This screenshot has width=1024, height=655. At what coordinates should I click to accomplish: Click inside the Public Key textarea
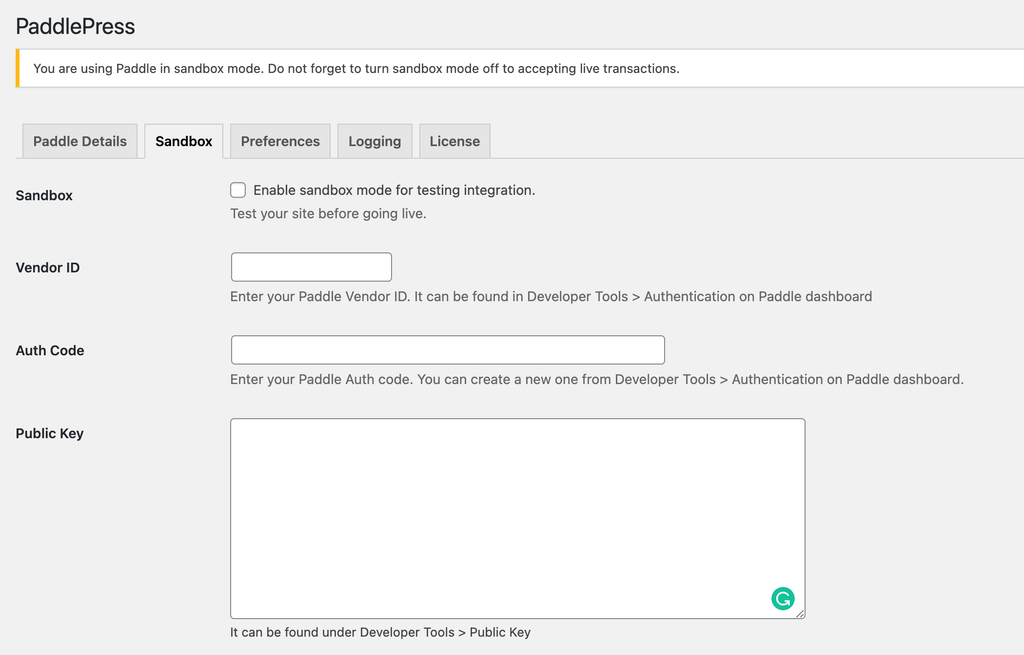point(518,519)
